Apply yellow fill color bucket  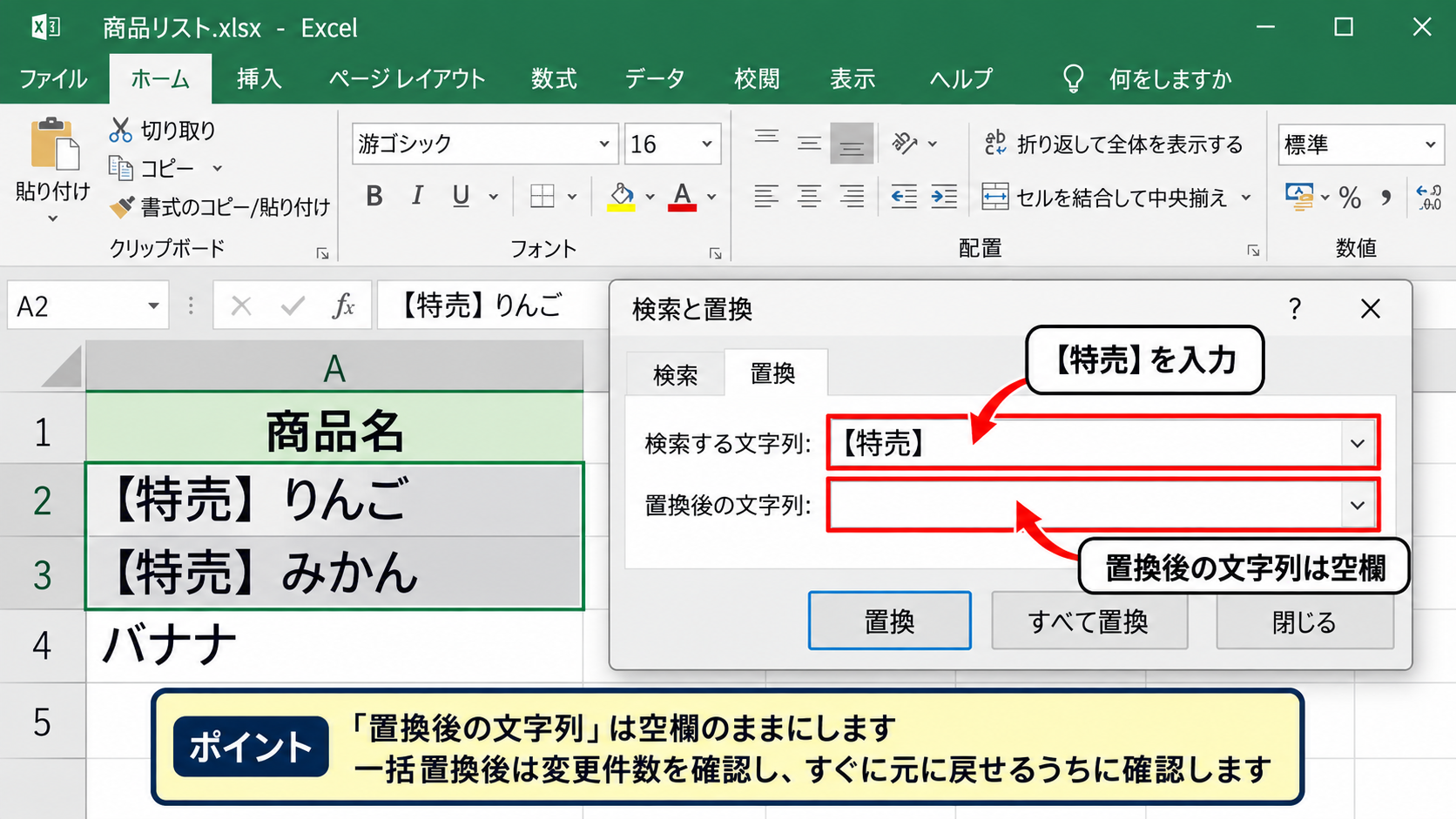pyautogui.click(x=621, y=198)
